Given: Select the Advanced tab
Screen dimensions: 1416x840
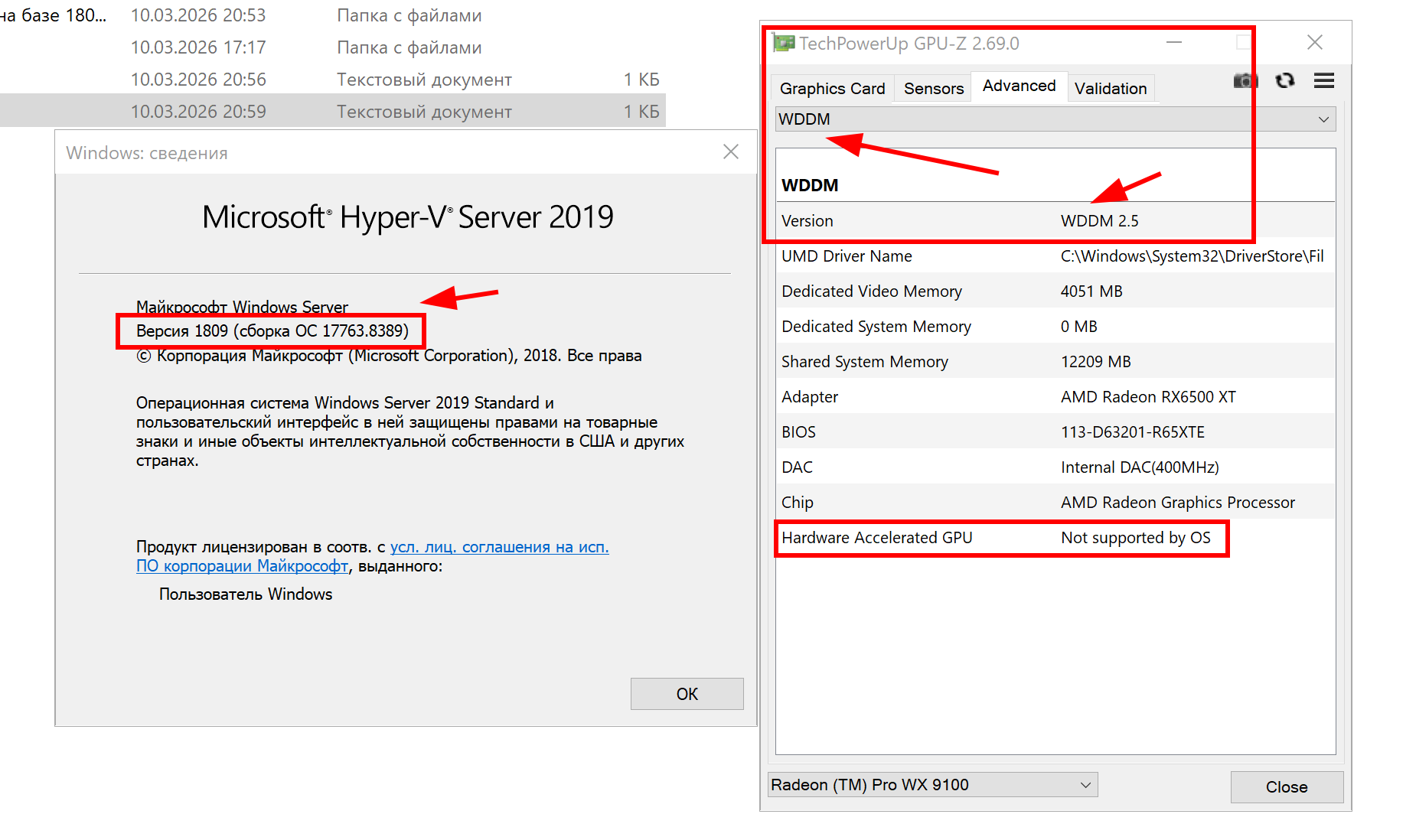Looking at the screenshot, I should [x=1019, y=86].
